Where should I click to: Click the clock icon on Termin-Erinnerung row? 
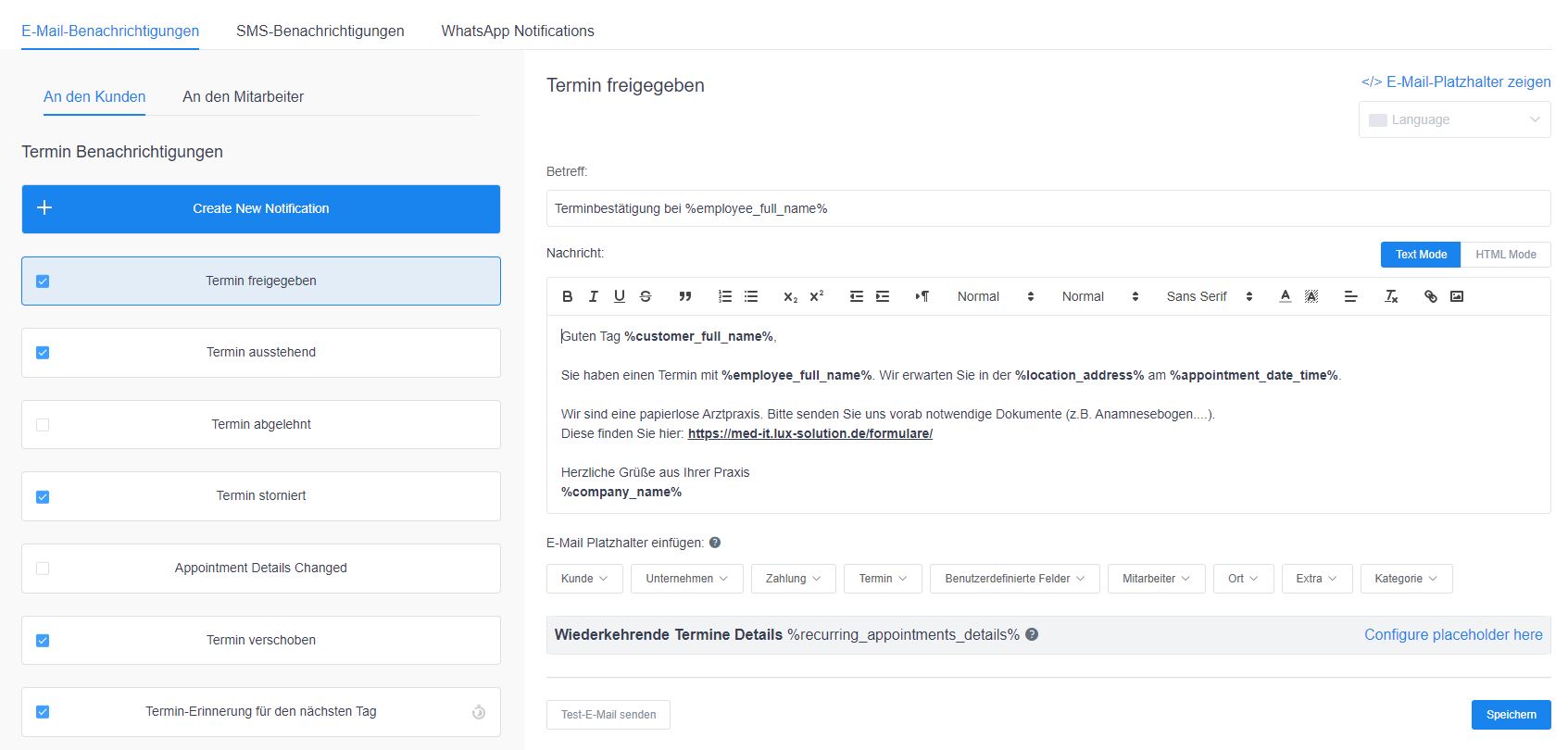coord(479,712)
